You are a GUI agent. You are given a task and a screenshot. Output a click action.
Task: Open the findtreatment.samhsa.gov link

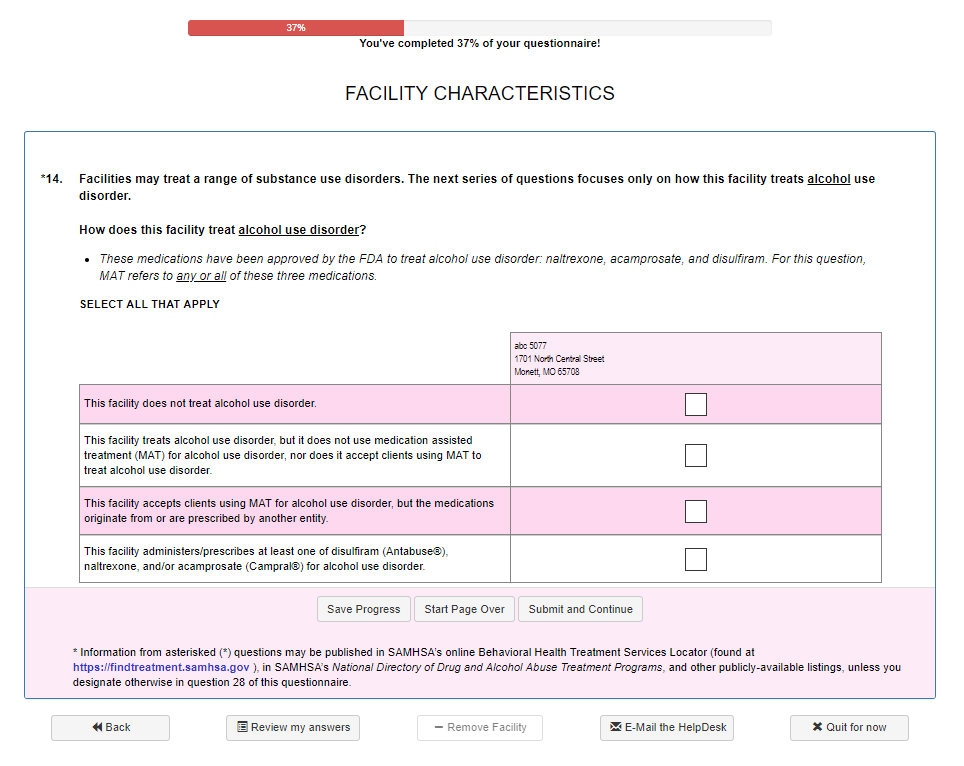[161, 667]
